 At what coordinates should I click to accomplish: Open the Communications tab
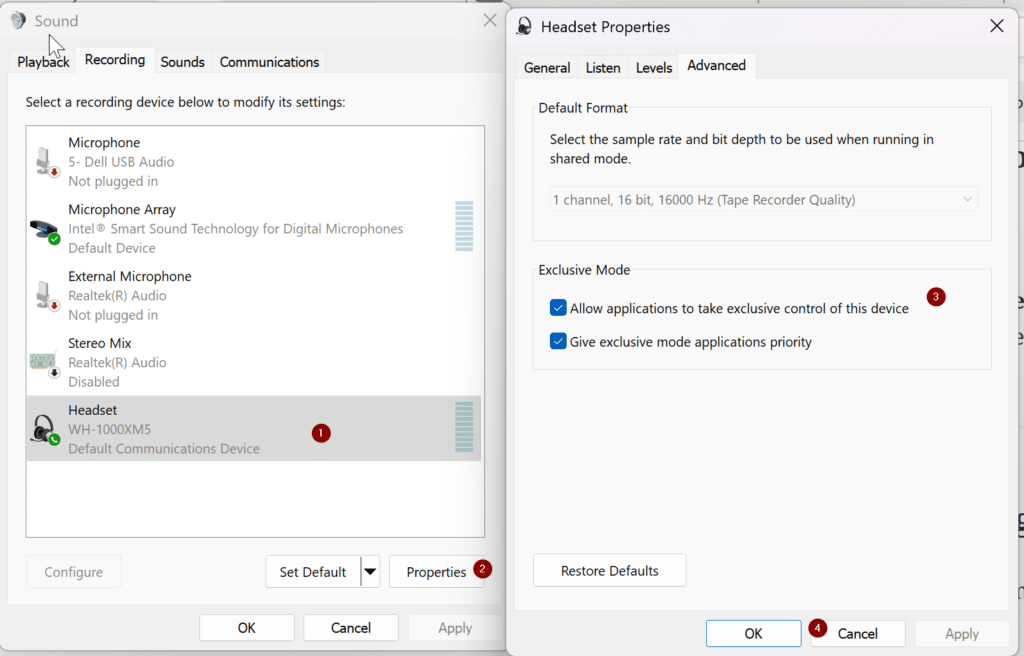tap(269, 62)
